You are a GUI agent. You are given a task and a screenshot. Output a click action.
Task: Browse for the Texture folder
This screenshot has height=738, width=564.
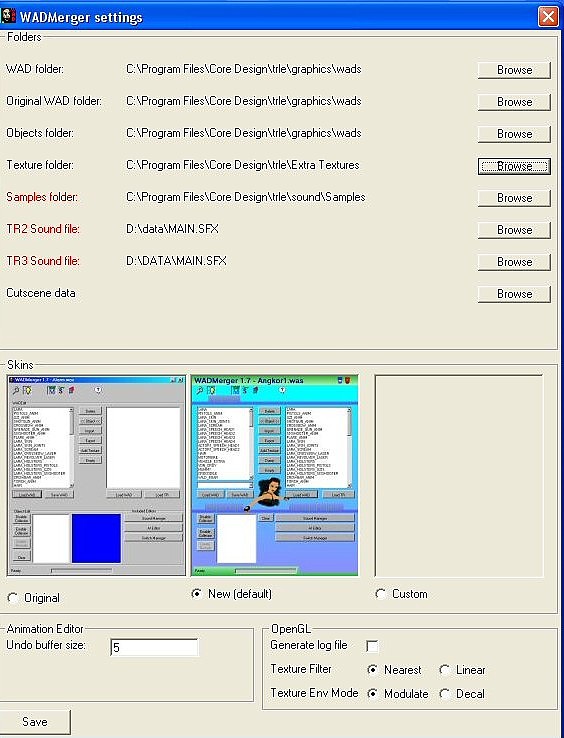[514, 166]
